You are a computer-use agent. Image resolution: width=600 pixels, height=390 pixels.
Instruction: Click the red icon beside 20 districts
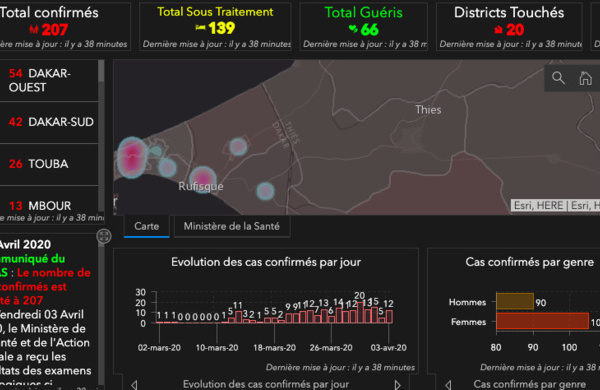[498, 29]
